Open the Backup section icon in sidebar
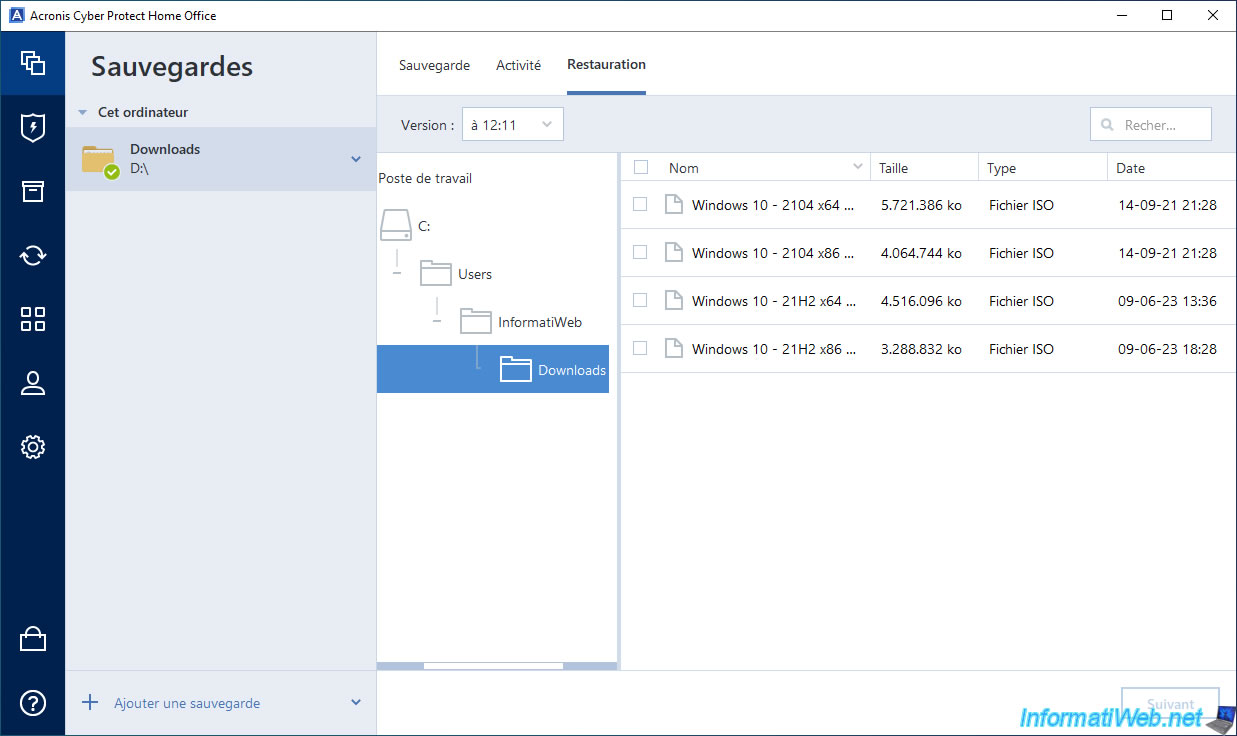Viewport: 1237px width, 736px height. pos(33,63)
